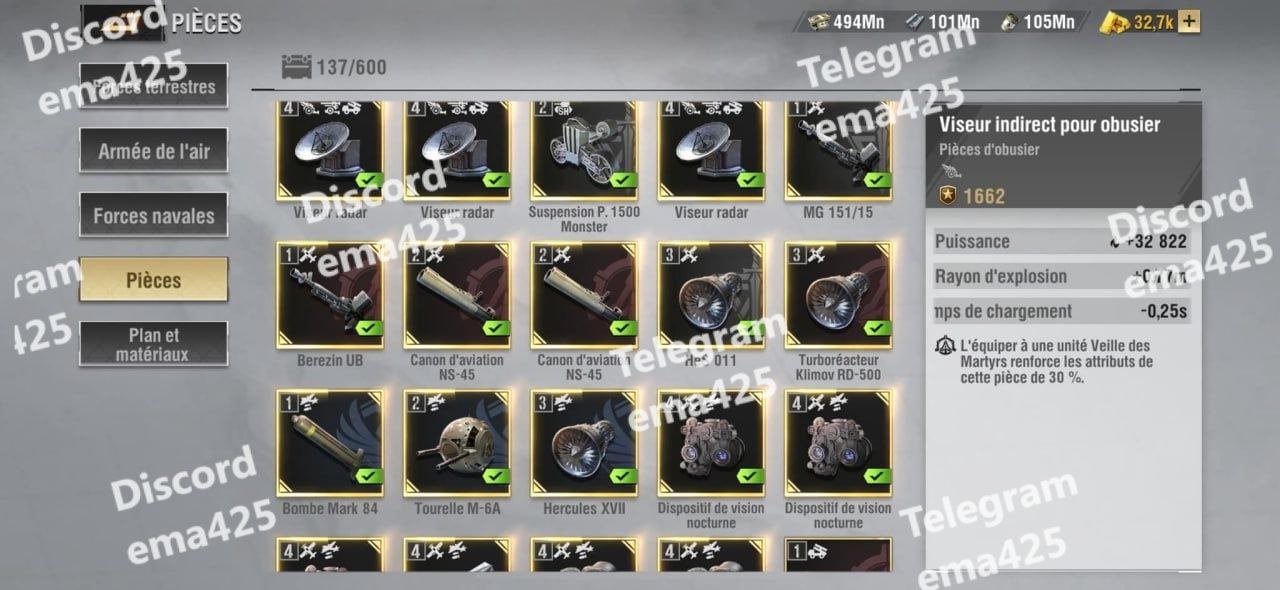This screenshot has height=590, width=1280.
Task: Switch to Plan et matériaux tab
Action: point(154,344)
